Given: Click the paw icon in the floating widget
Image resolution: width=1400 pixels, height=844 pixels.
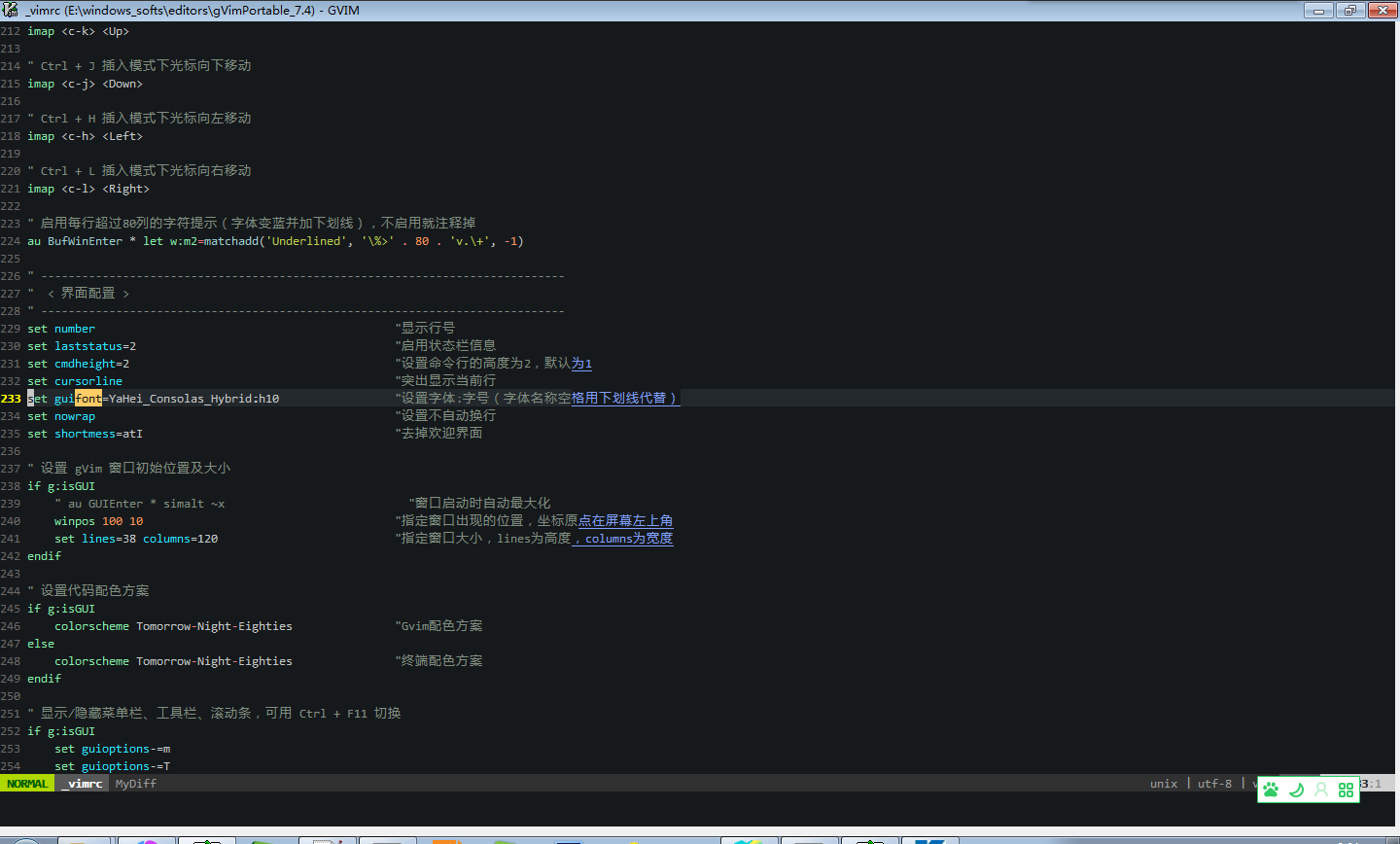Looking at the screenshot, I should (1271, 789).
